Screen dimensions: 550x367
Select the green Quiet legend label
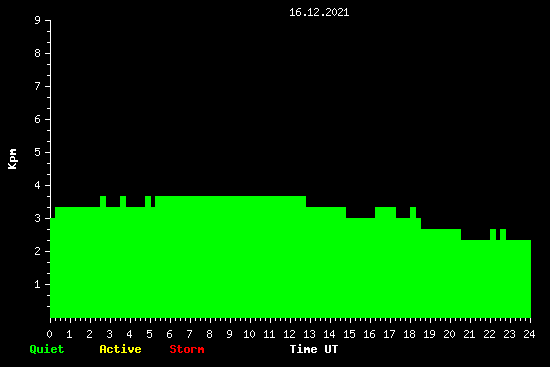click(x=47, y=349)
